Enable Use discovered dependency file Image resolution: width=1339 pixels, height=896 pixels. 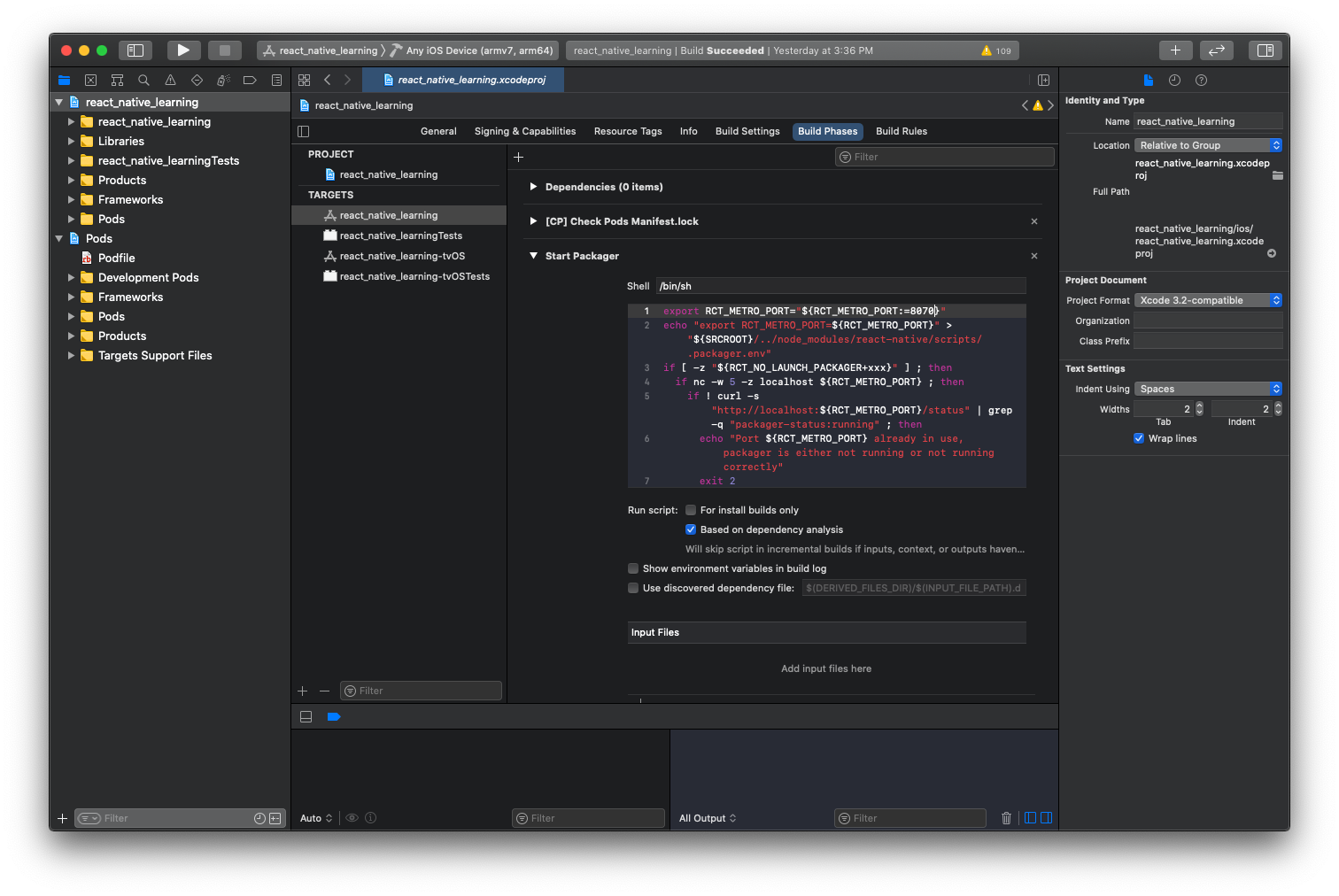(x=633, y=588)
